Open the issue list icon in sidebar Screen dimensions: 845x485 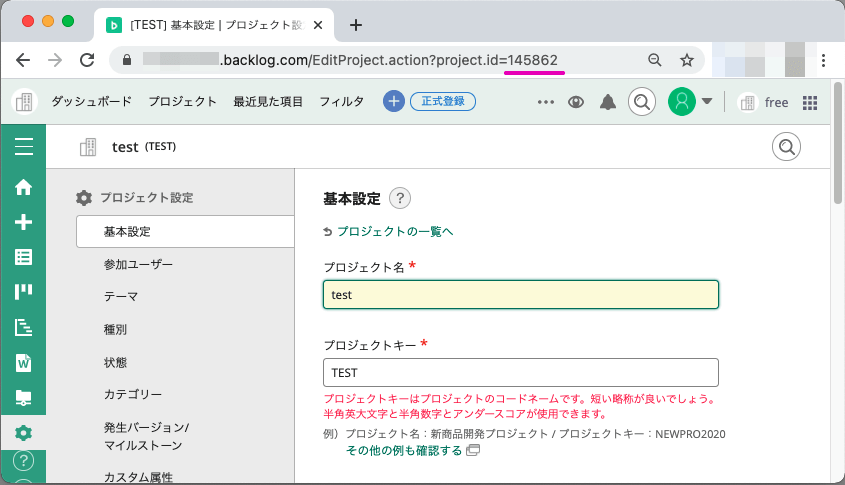coord(23,257)
